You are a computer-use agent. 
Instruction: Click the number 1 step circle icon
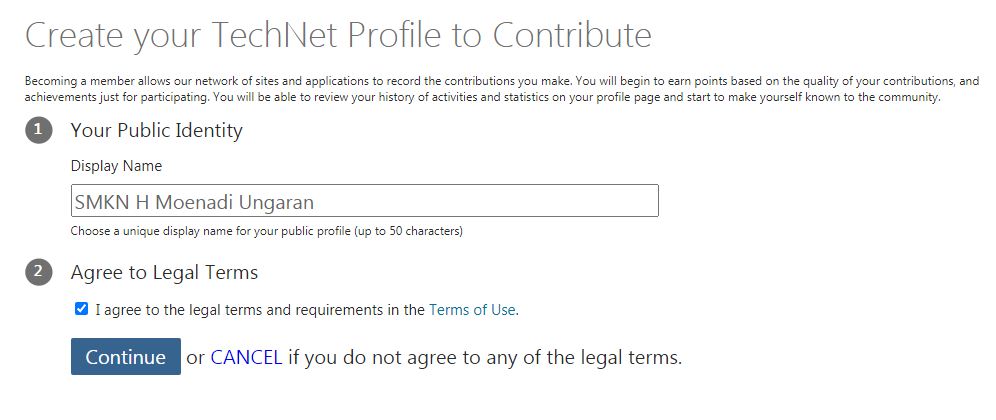click(x=39, y=130)
